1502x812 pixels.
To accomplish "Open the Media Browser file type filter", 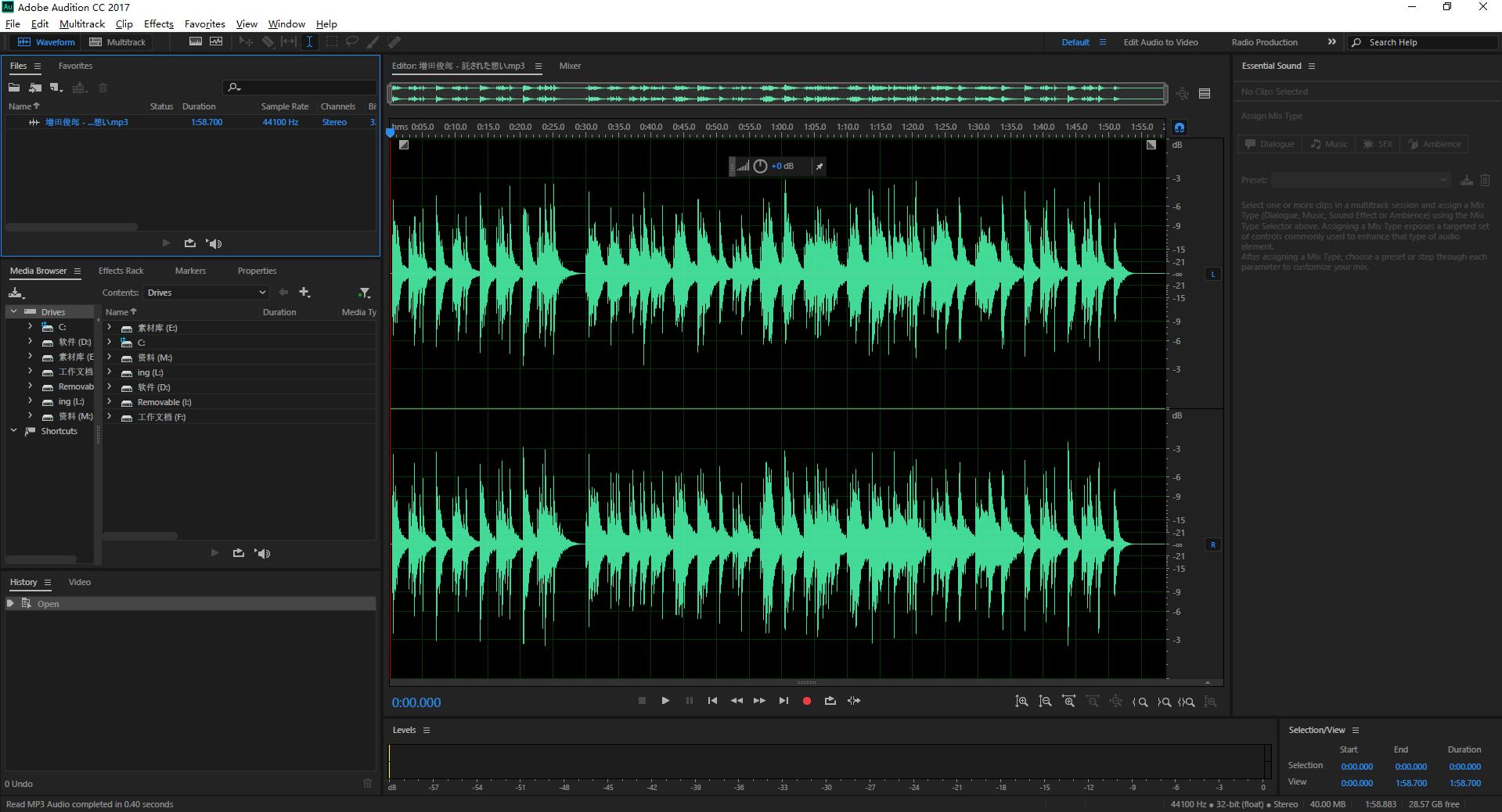I will coord(364,293).
